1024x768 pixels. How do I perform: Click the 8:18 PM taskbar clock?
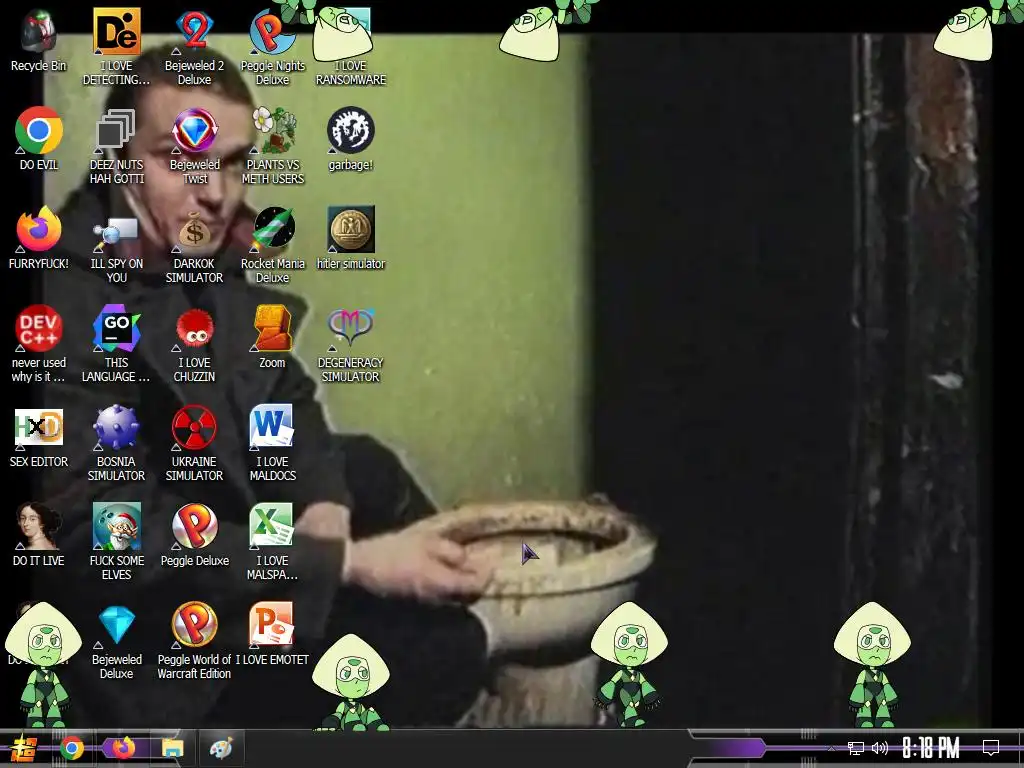click(x=931, y=748)
